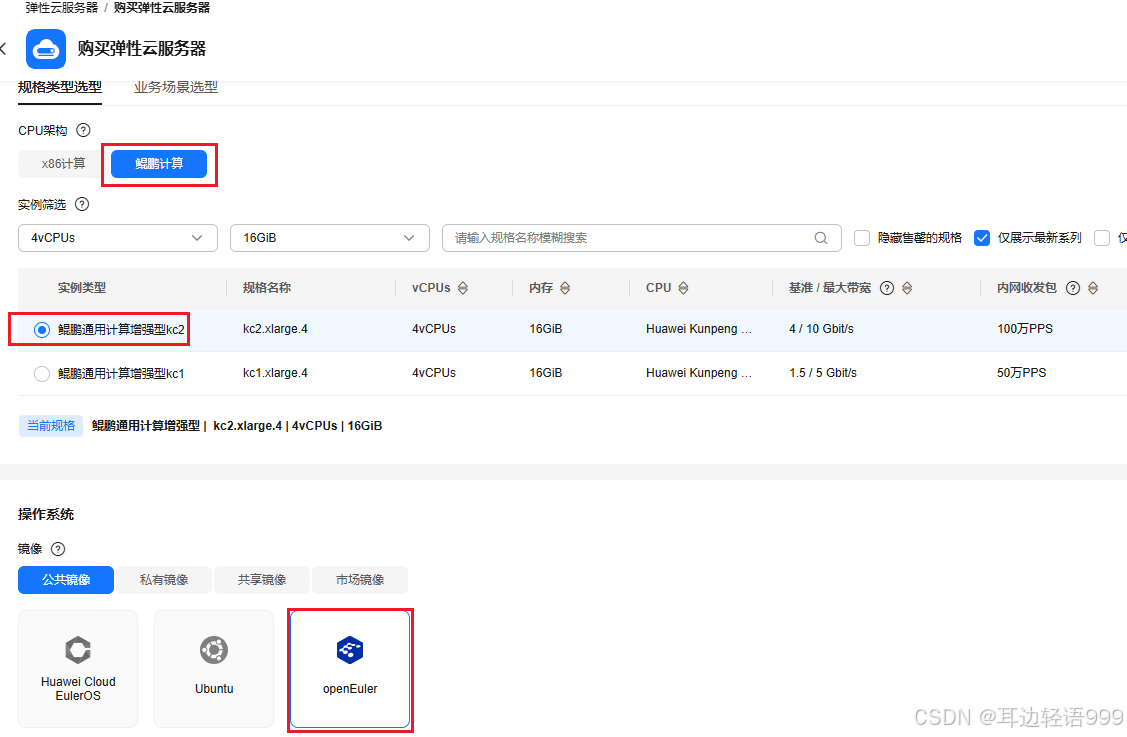Sort by CPU column sort icon
This screenshot has height=737, width=1127.
[683, 288]
